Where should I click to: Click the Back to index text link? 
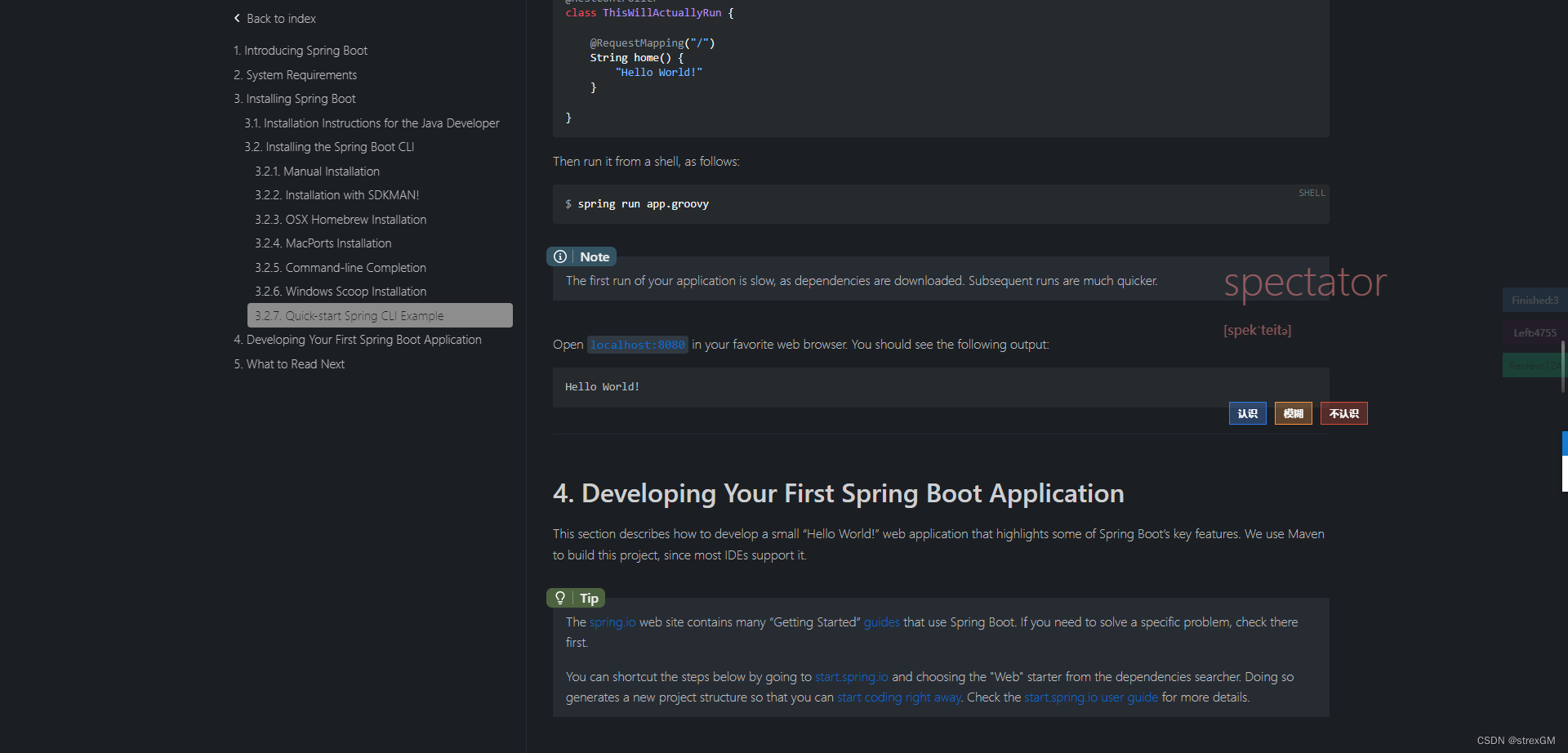(x=281, y=19)
